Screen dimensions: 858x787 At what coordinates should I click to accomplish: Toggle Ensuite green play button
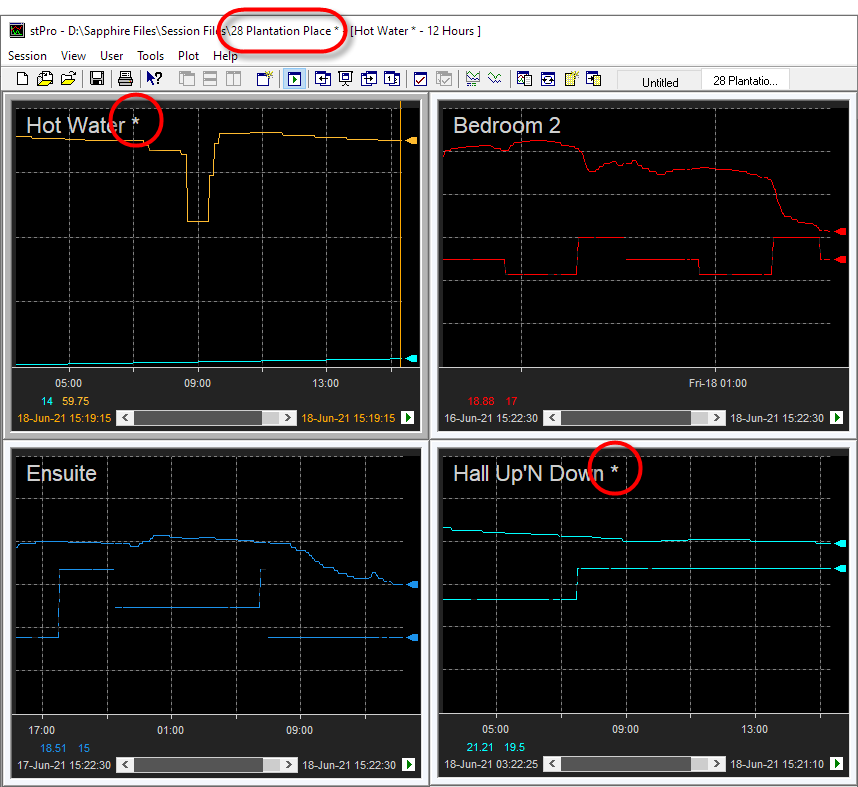click(x=408, y=765)
